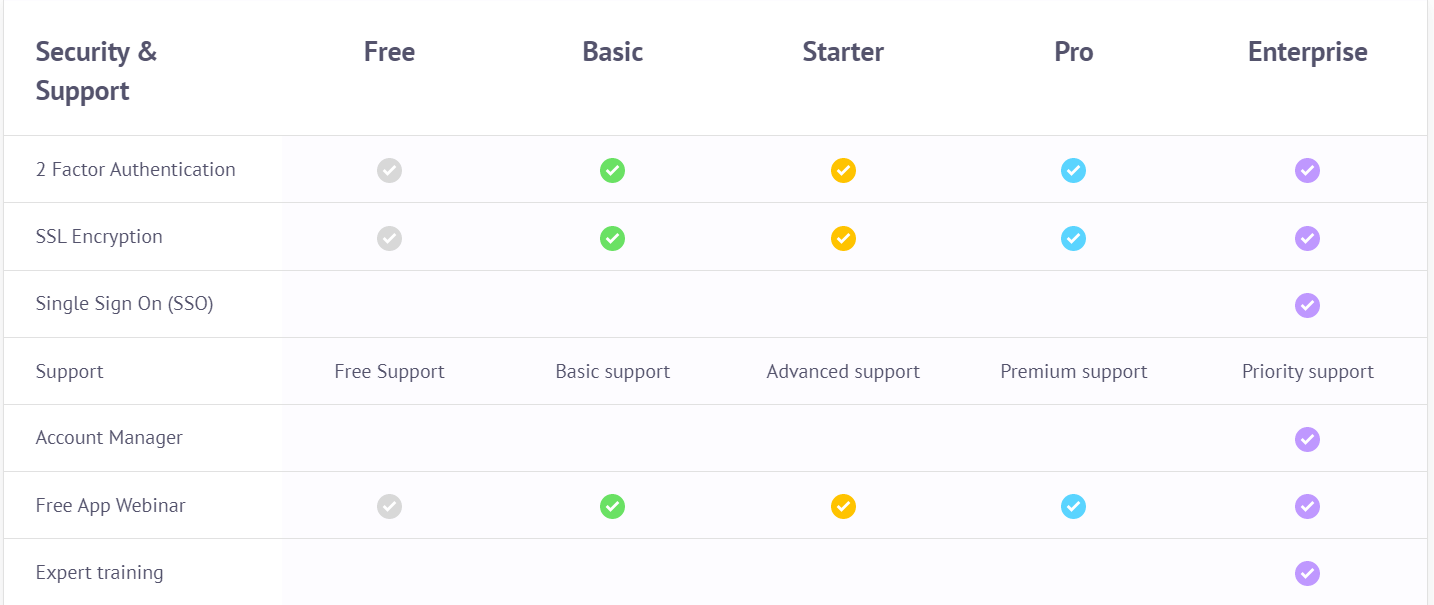The image size is (1434, 605).
Task: Click the Premium support text
Action: coord(1073,372)
